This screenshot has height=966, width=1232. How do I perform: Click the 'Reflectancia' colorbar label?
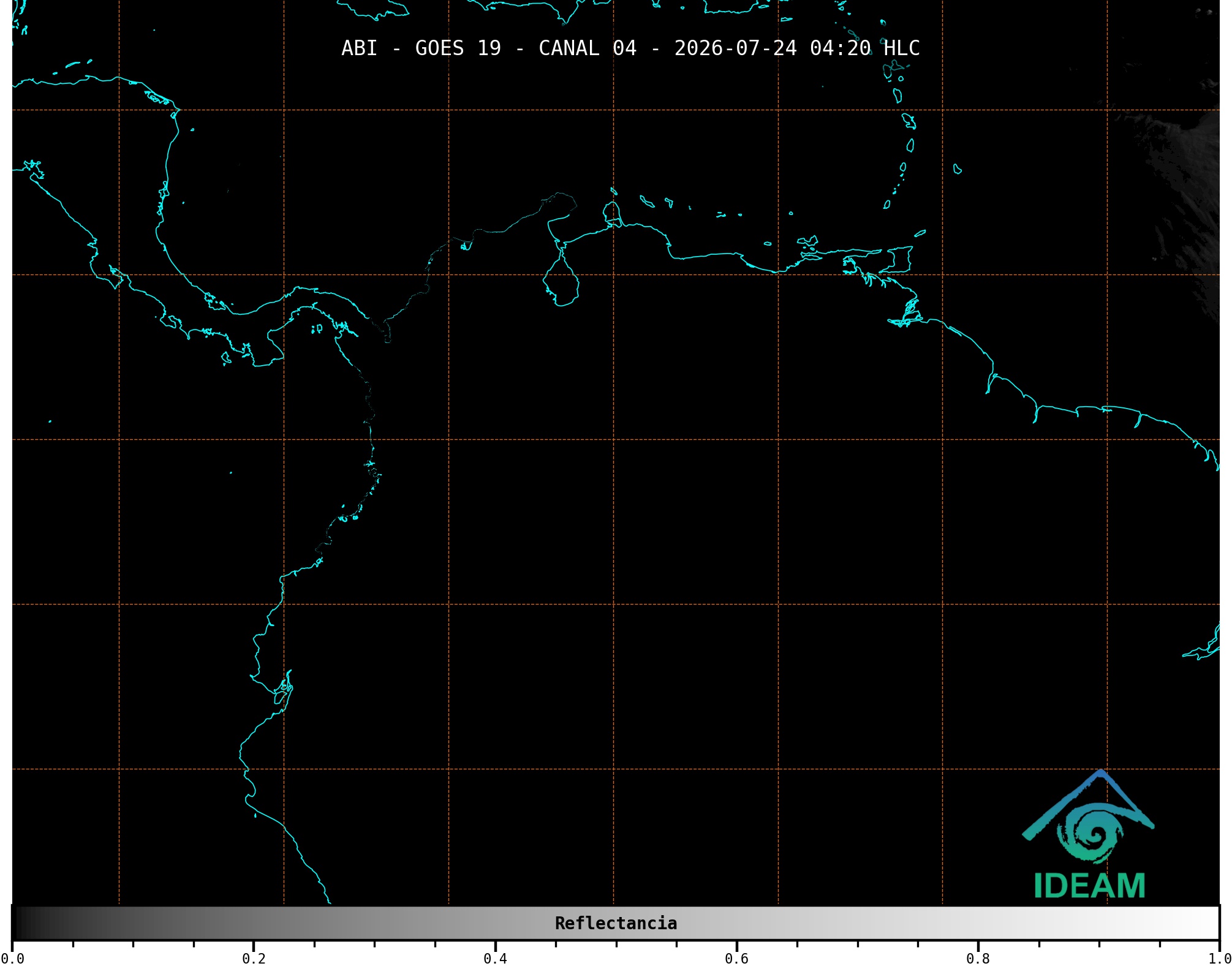point(616,923)
